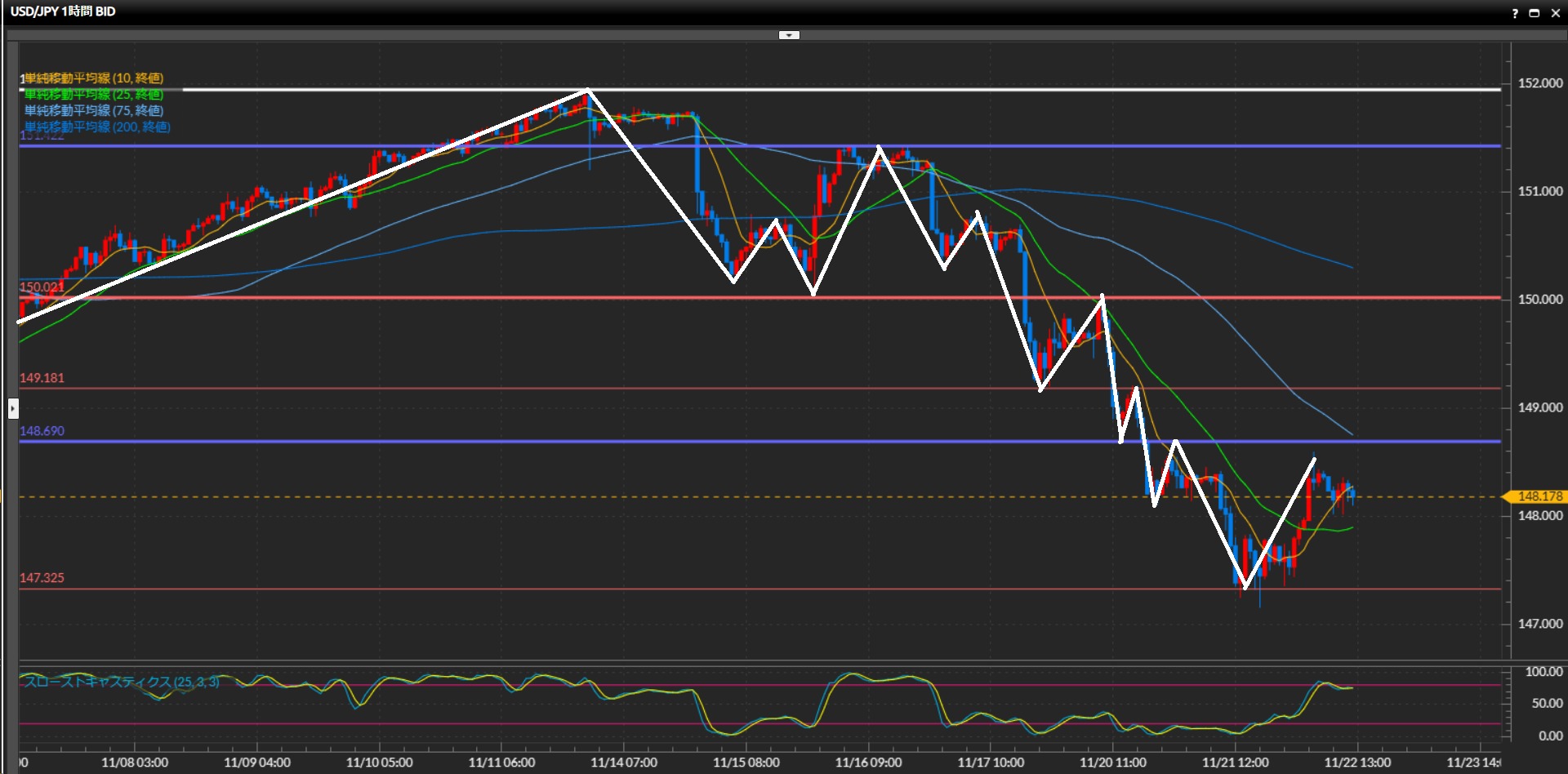Viewport: 1568px width, 774px height.
Task: Expand the left side panel arrow
Action: pos(13,407)
